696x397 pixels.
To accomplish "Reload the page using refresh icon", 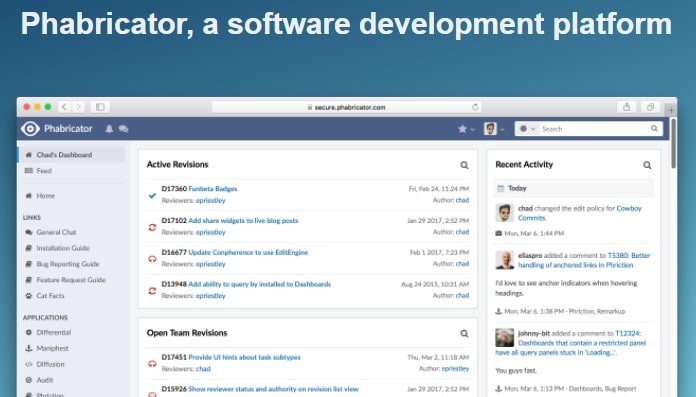I will click(475, 107).
